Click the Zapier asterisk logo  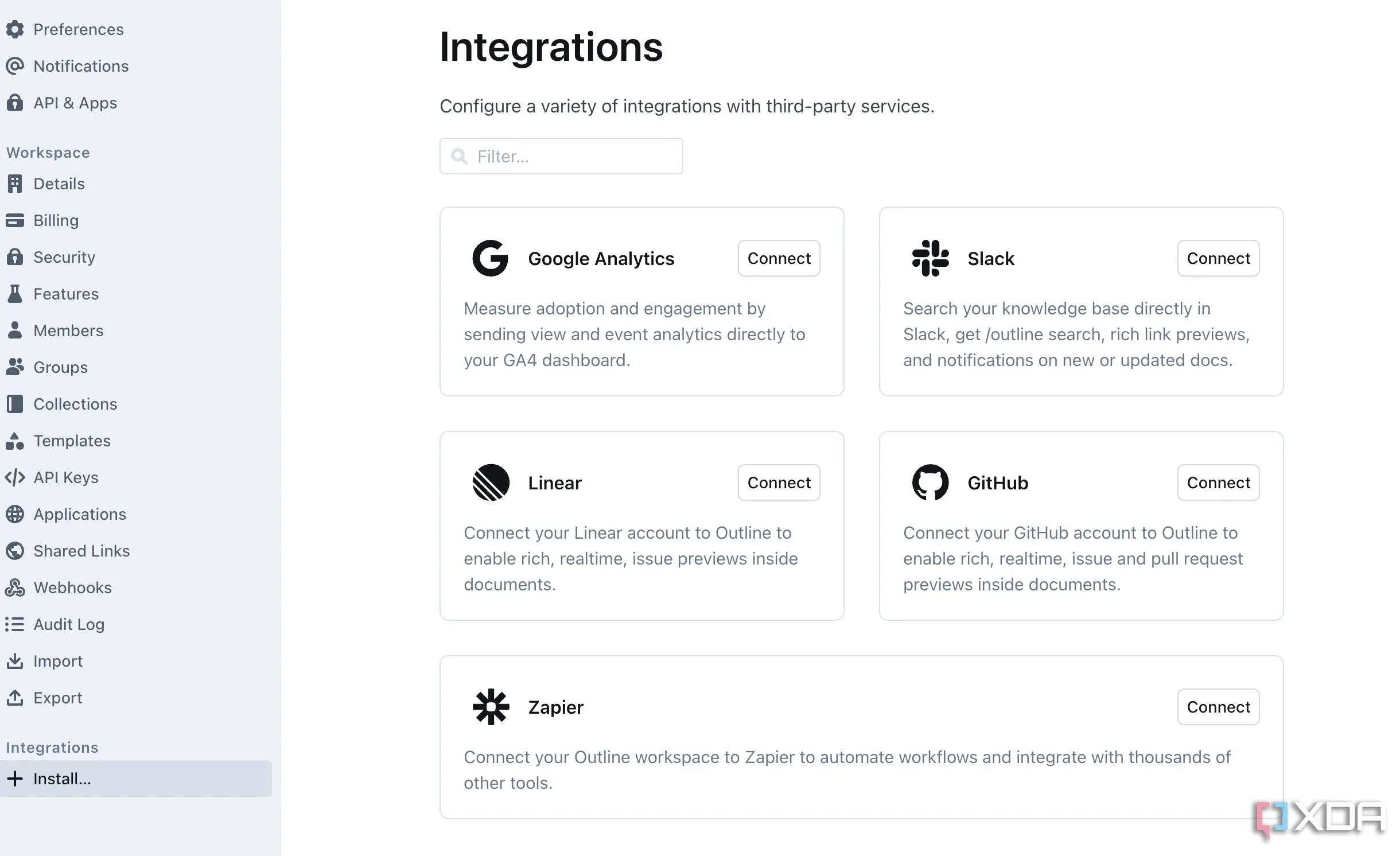[x=491, y=707]
